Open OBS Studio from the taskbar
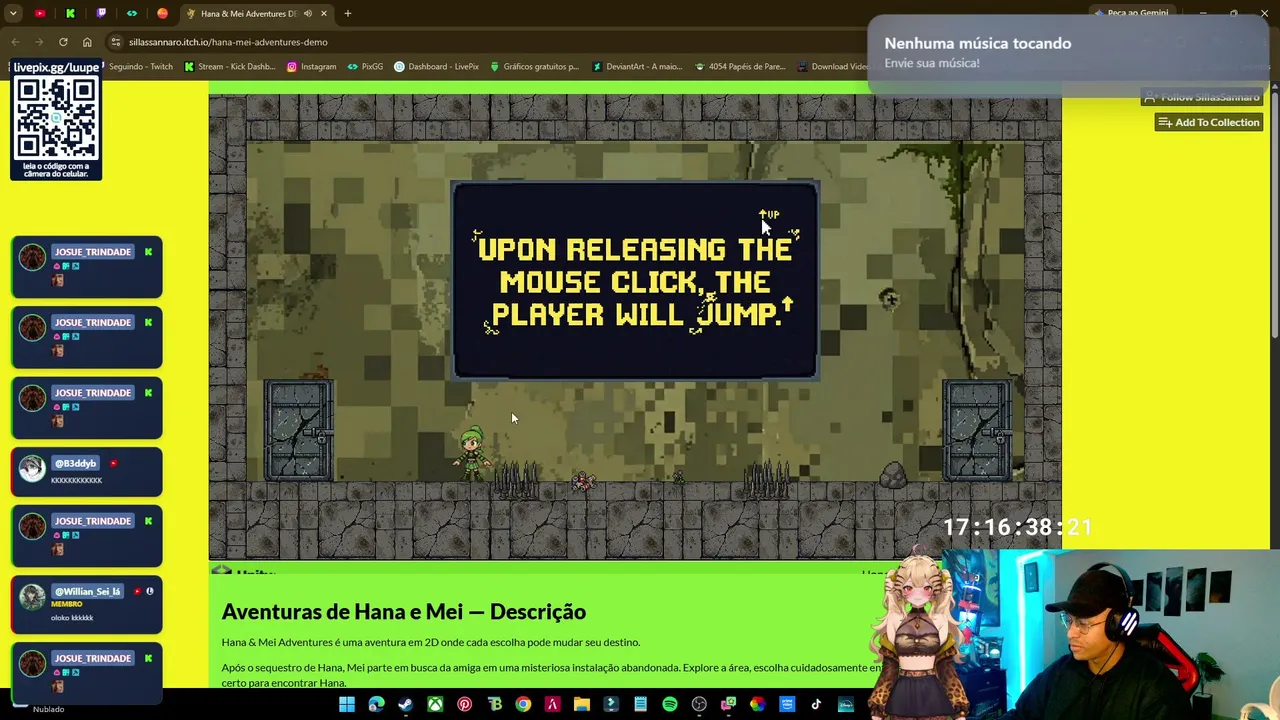 [699, 705]
